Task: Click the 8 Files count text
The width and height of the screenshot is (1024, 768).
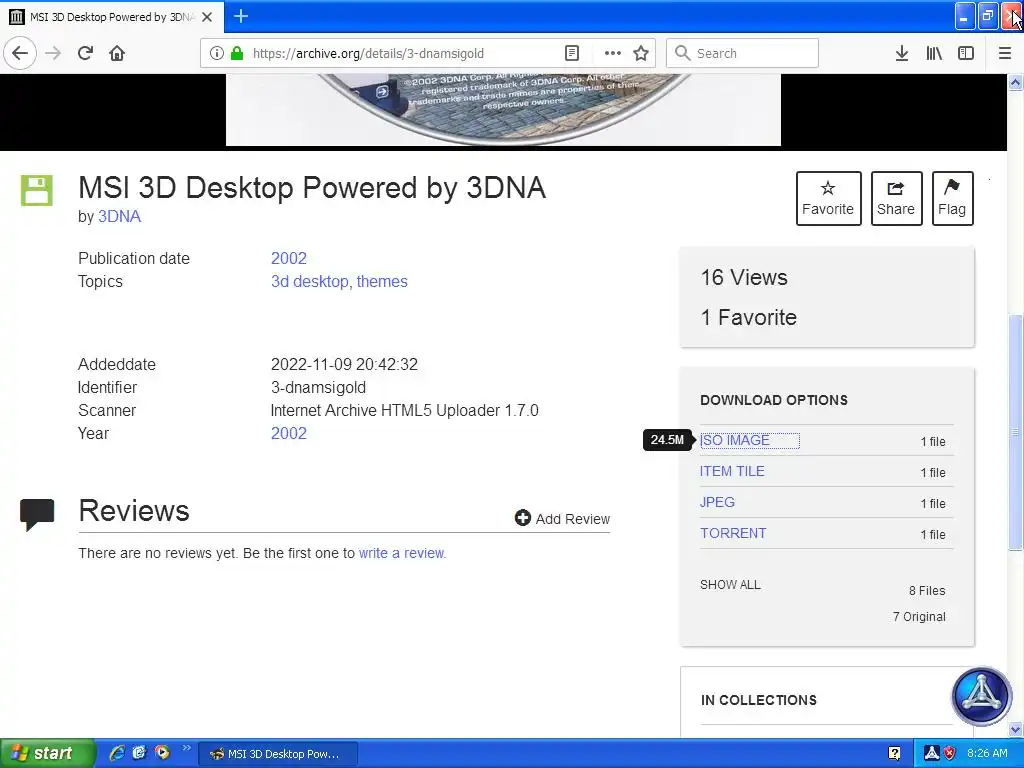Action: [x=927, y=590]
